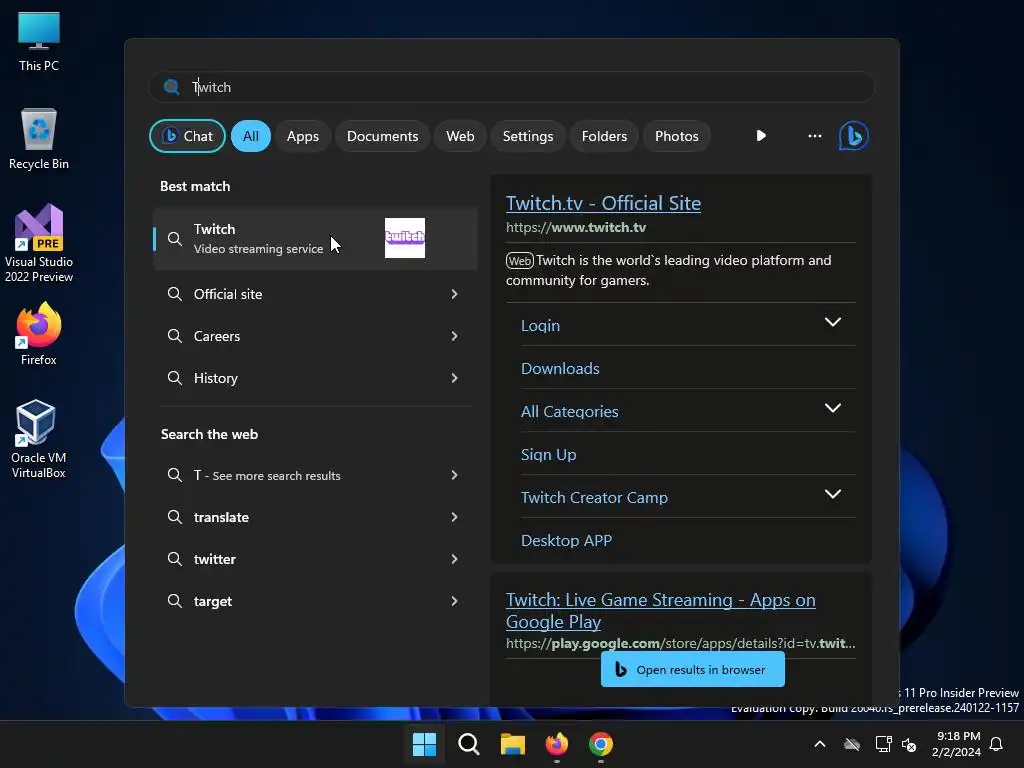Click the network tray icon
The height and width of the screenshot is (768, 1024).
click(884, 744)
